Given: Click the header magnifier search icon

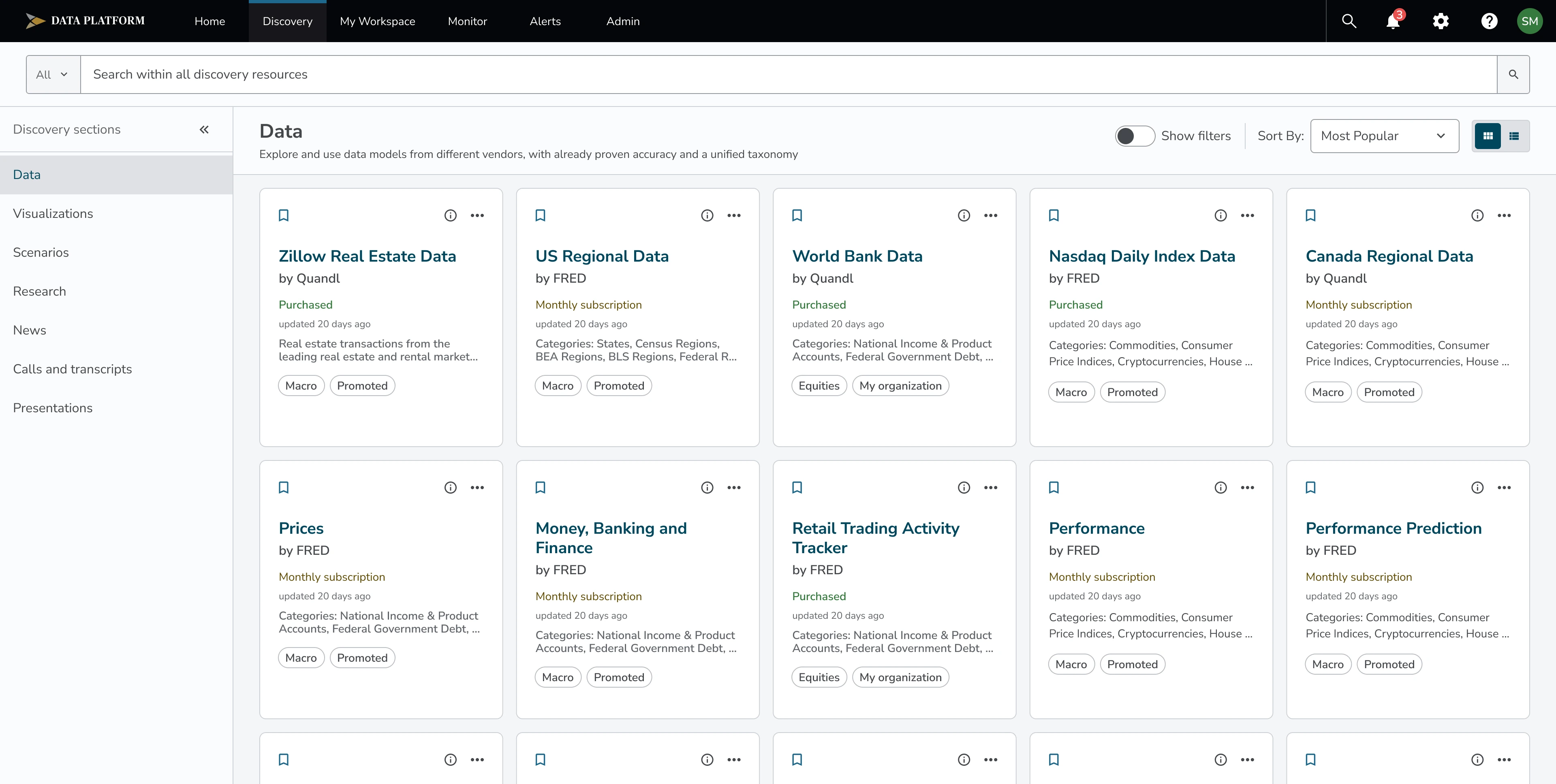Looking at the screenshot, I should click(x=1349, y=21).
